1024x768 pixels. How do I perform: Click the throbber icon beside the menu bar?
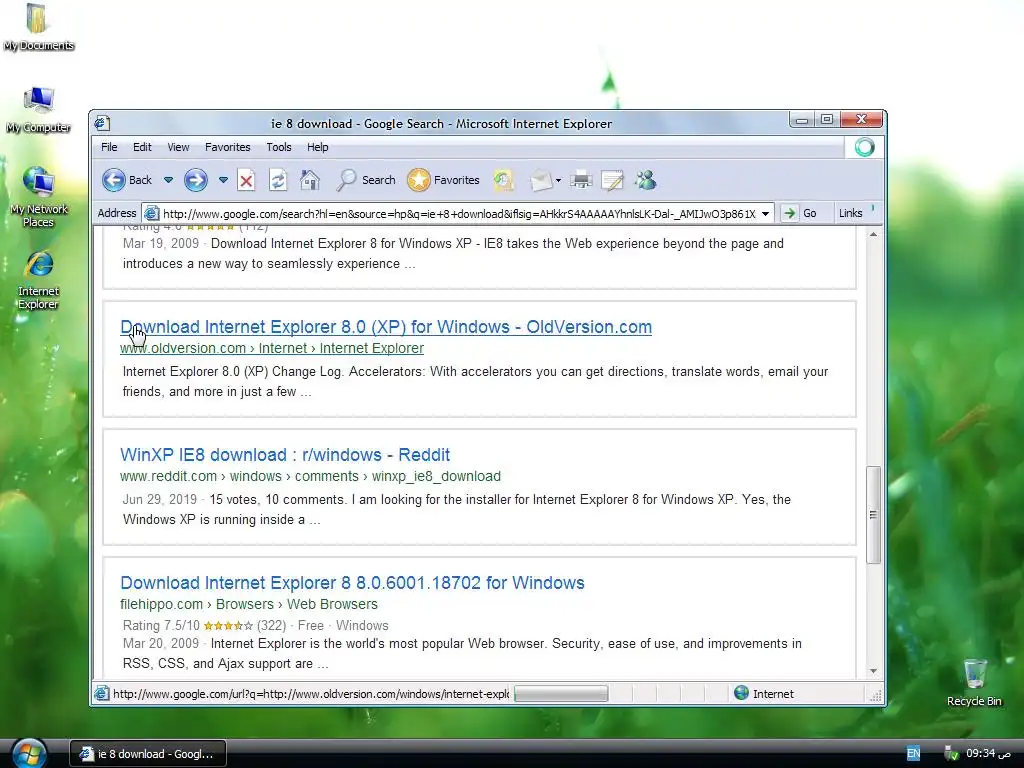click(864, 148)
